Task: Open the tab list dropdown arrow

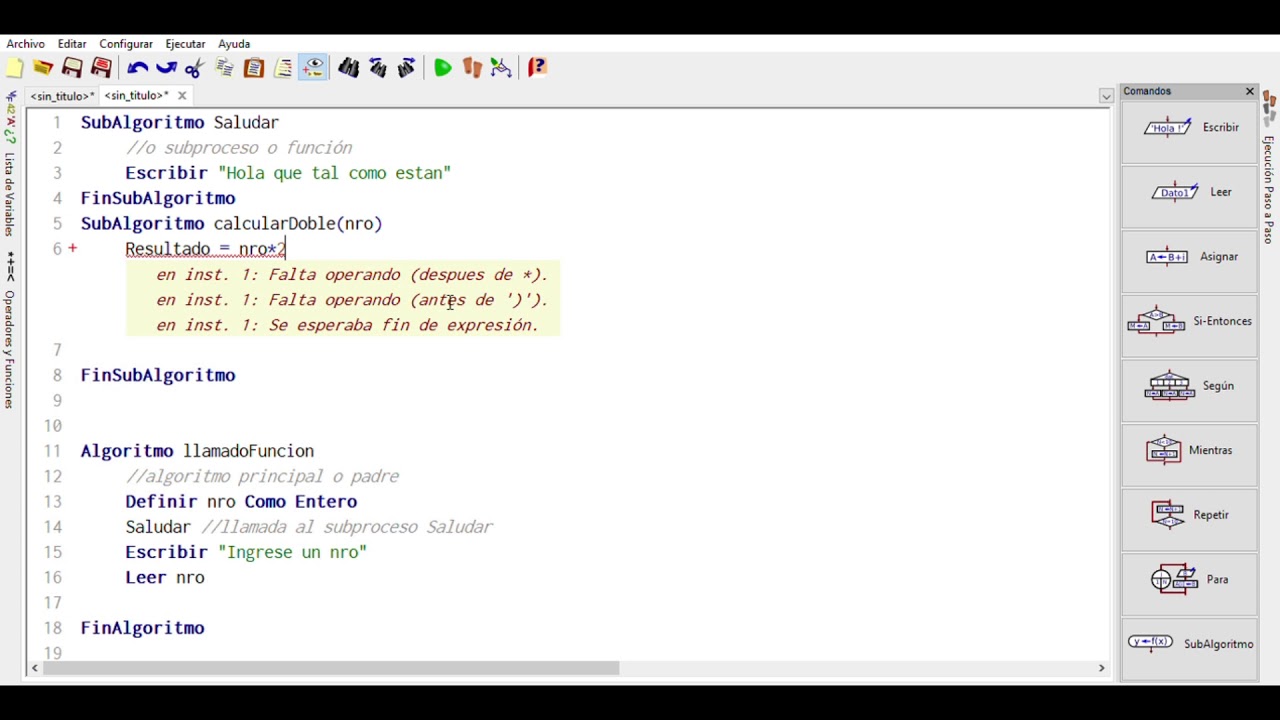Action: tap(1106, 97)
